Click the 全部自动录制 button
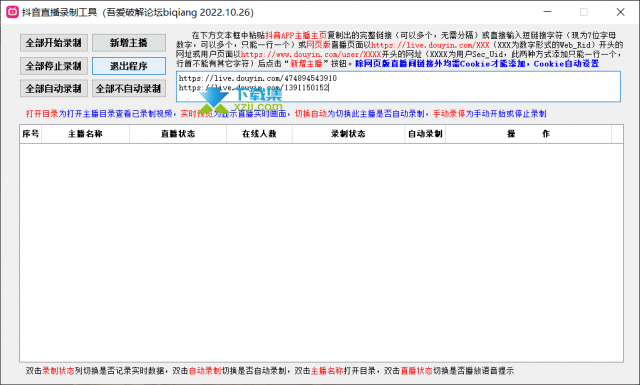This screenshot has height=385, width=640. (x=54, y=89)
